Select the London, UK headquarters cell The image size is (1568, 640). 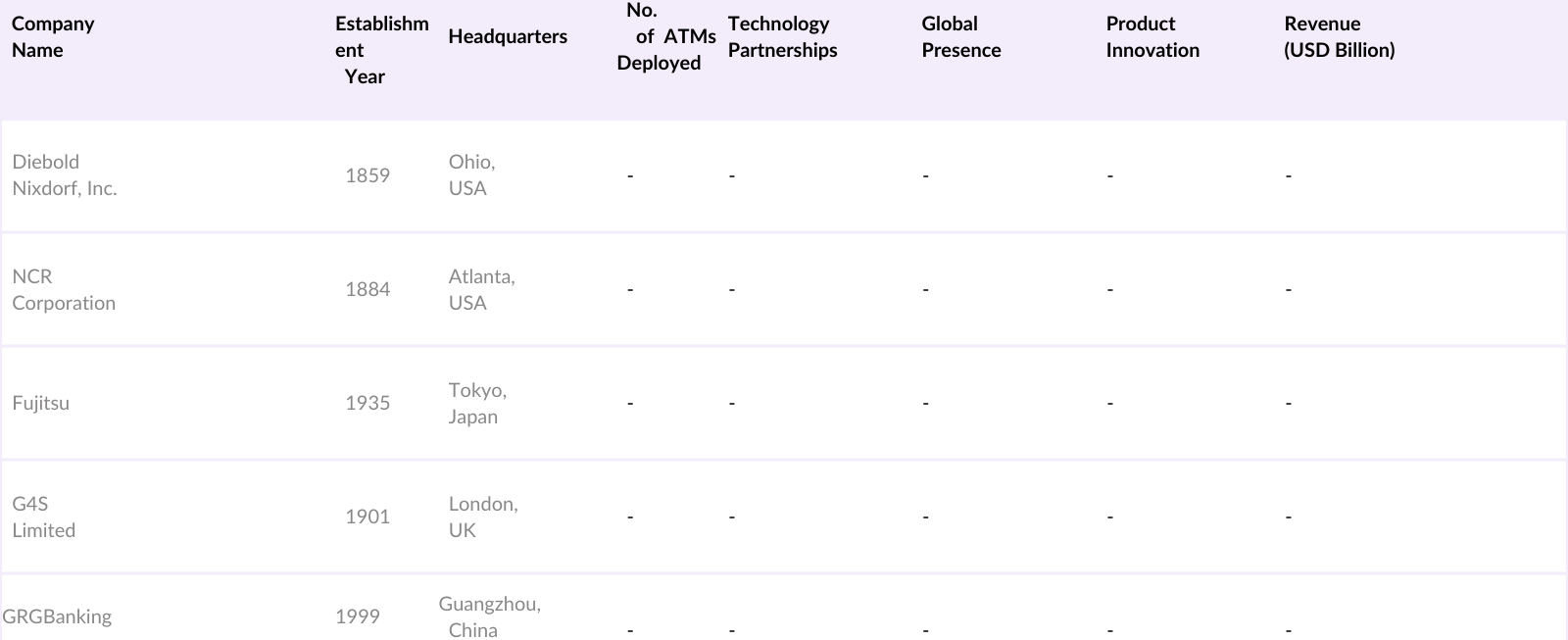pyautogui.click(x=483, y=517)
